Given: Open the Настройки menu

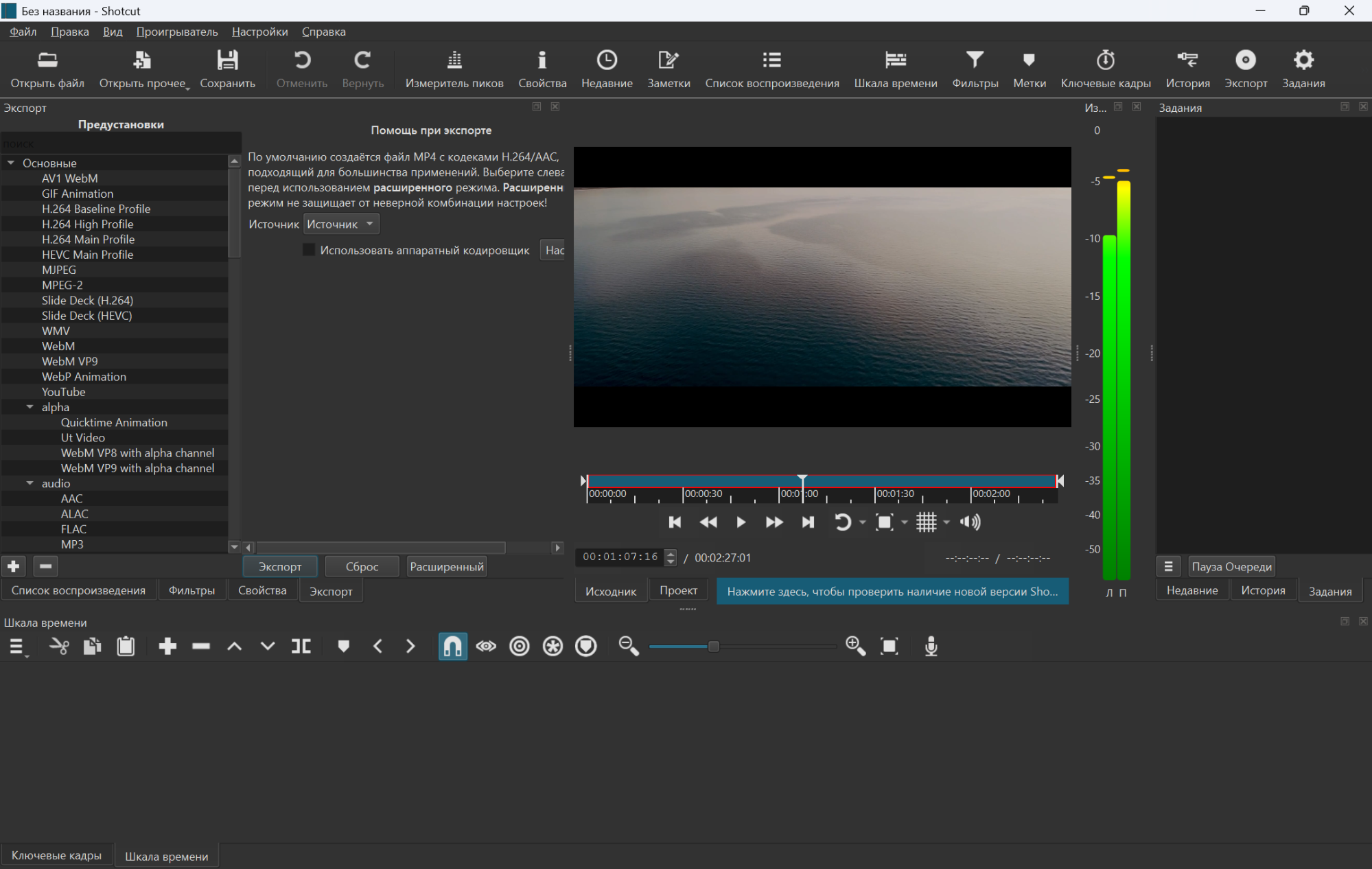Looking at the screenshot, I should tap(260, 32).
